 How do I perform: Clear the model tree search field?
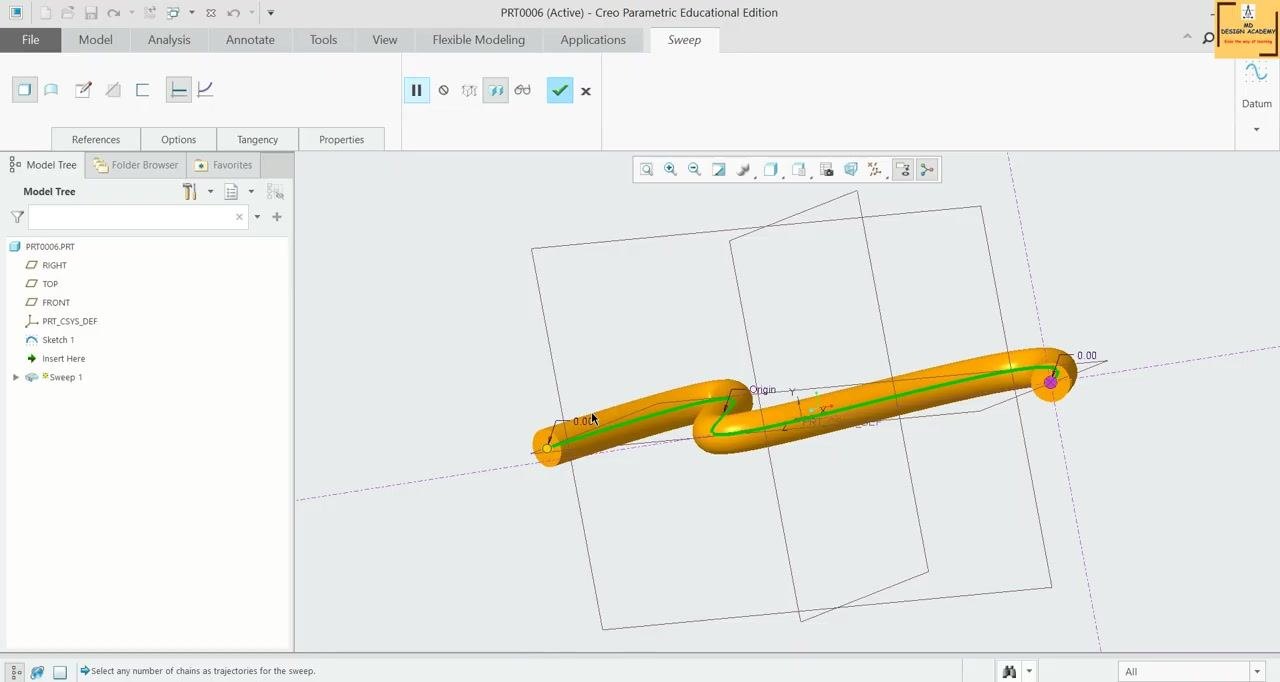[x=239, y=217]
